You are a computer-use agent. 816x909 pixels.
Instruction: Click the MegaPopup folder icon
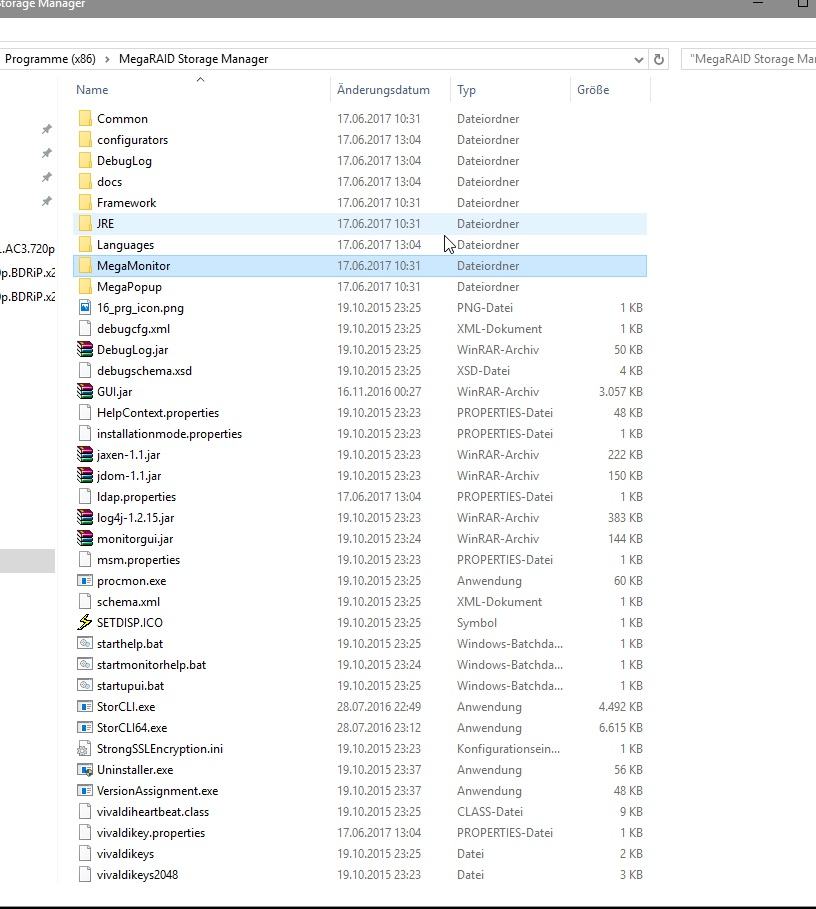click(x=85, y=286)
